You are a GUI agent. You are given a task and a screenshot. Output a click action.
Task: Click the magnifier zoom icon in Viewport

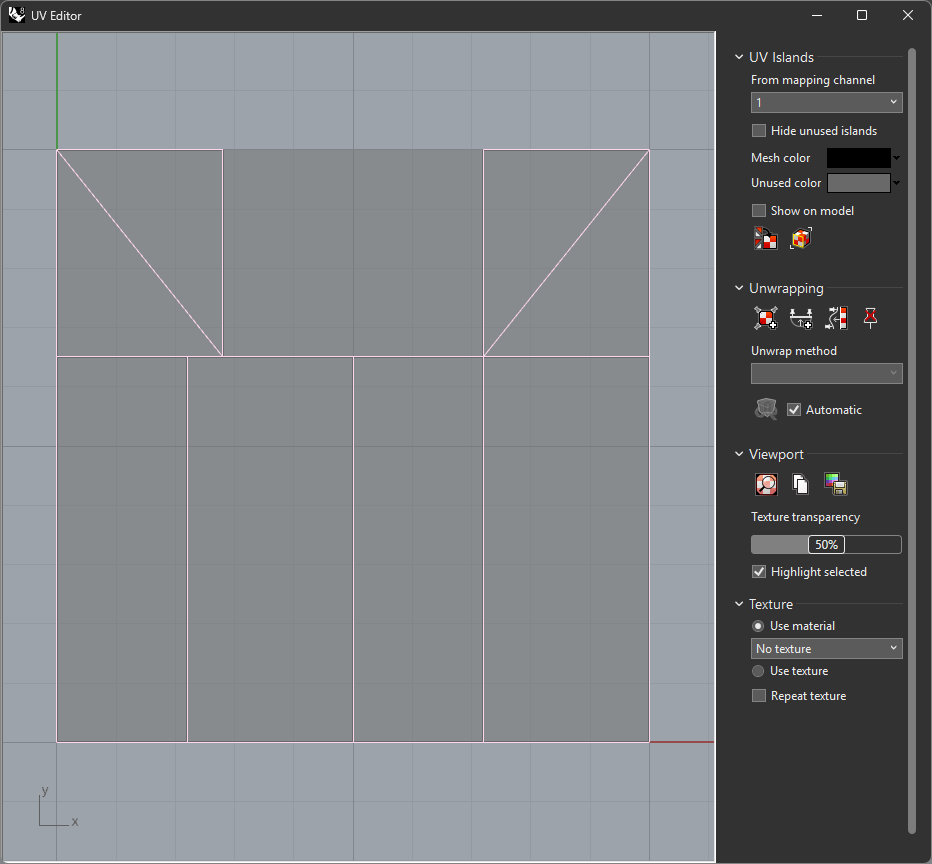[766, 484]
